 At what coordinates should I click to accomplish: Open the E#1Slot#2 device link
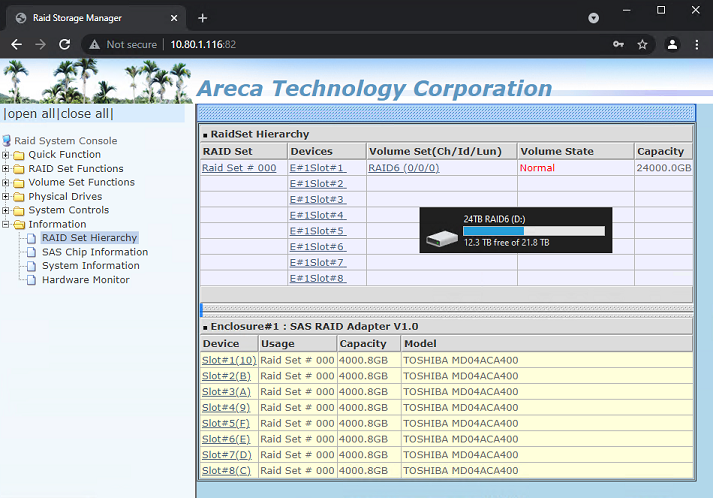(317, 184)
